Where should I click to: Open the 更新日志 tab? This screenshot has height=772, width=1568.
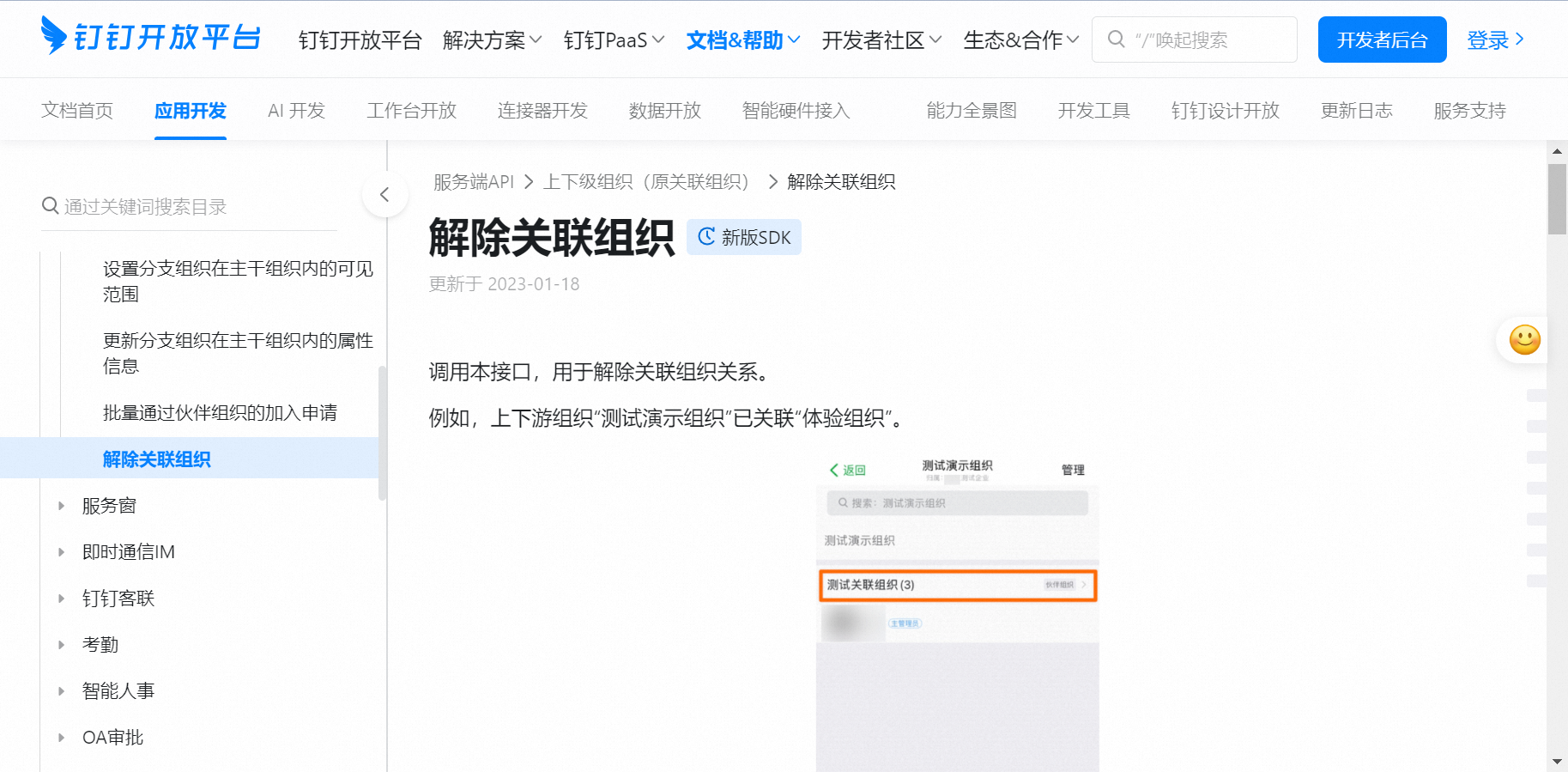pos(1357,110)
